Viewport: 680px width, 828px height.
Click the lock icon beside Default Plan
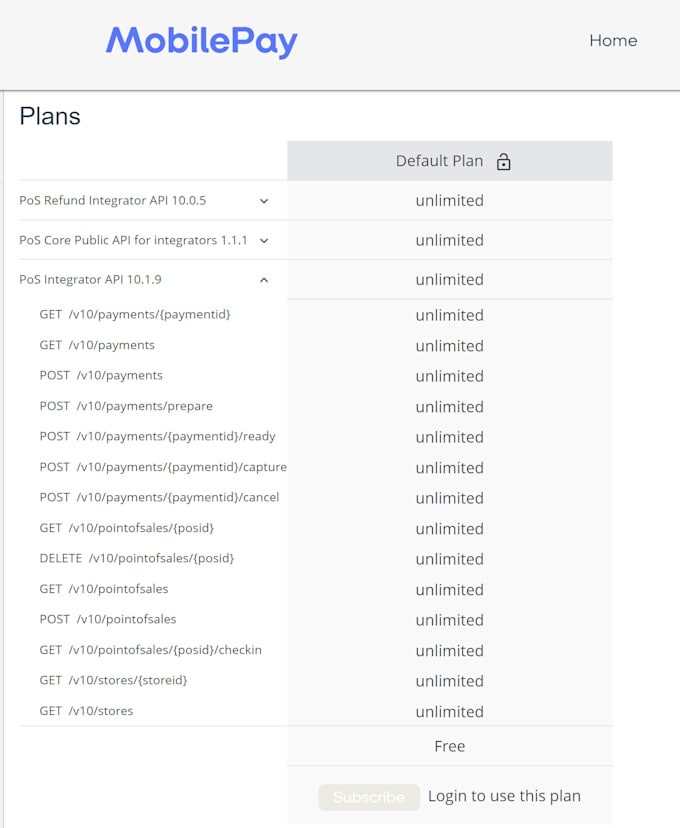504,162
